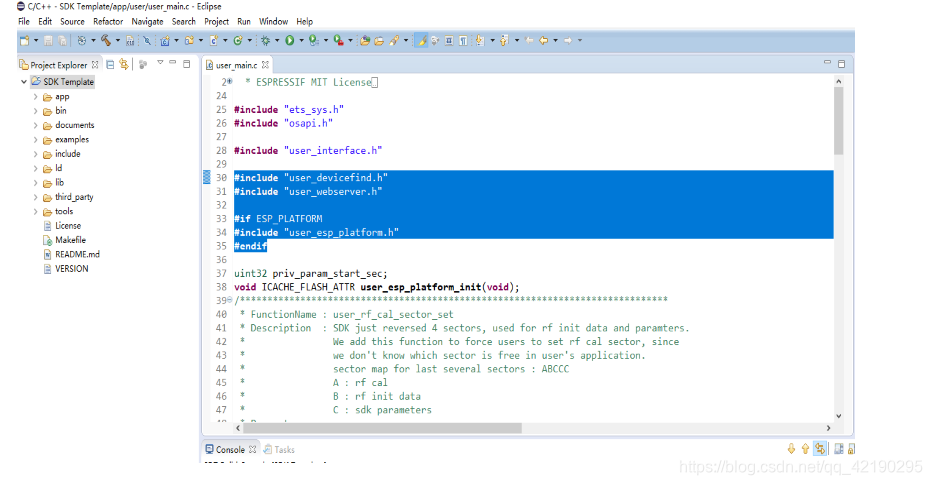Click the build configuration gear icon
Viewport: 932px width, 485px height.
pyautogui.click(x=81, y=40)
